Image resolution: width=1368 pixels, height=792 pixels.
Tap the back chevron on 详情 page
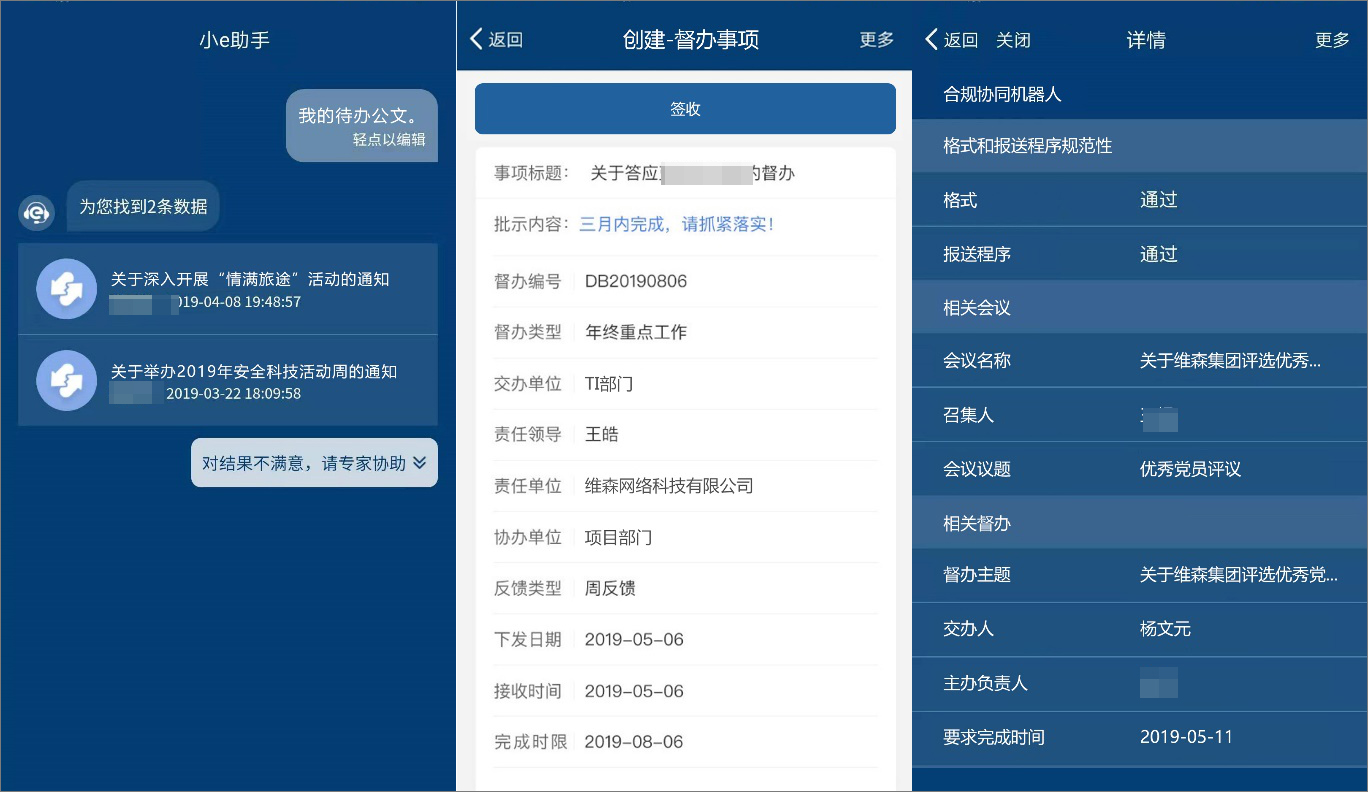click(x=932, y=40)
